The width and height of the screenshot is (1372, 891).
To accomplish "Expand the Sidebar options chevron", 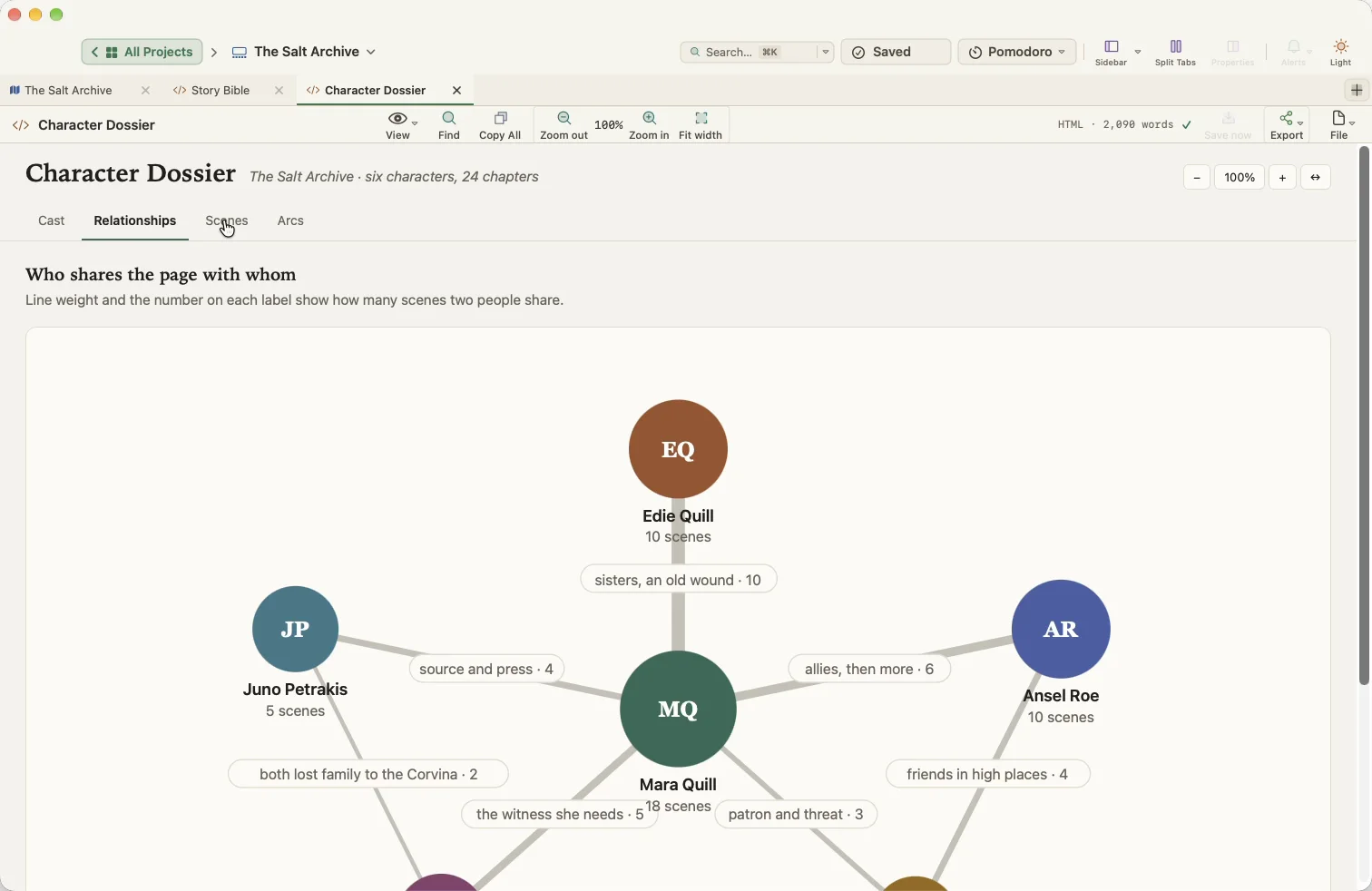I will click(x=1138, y=52).
